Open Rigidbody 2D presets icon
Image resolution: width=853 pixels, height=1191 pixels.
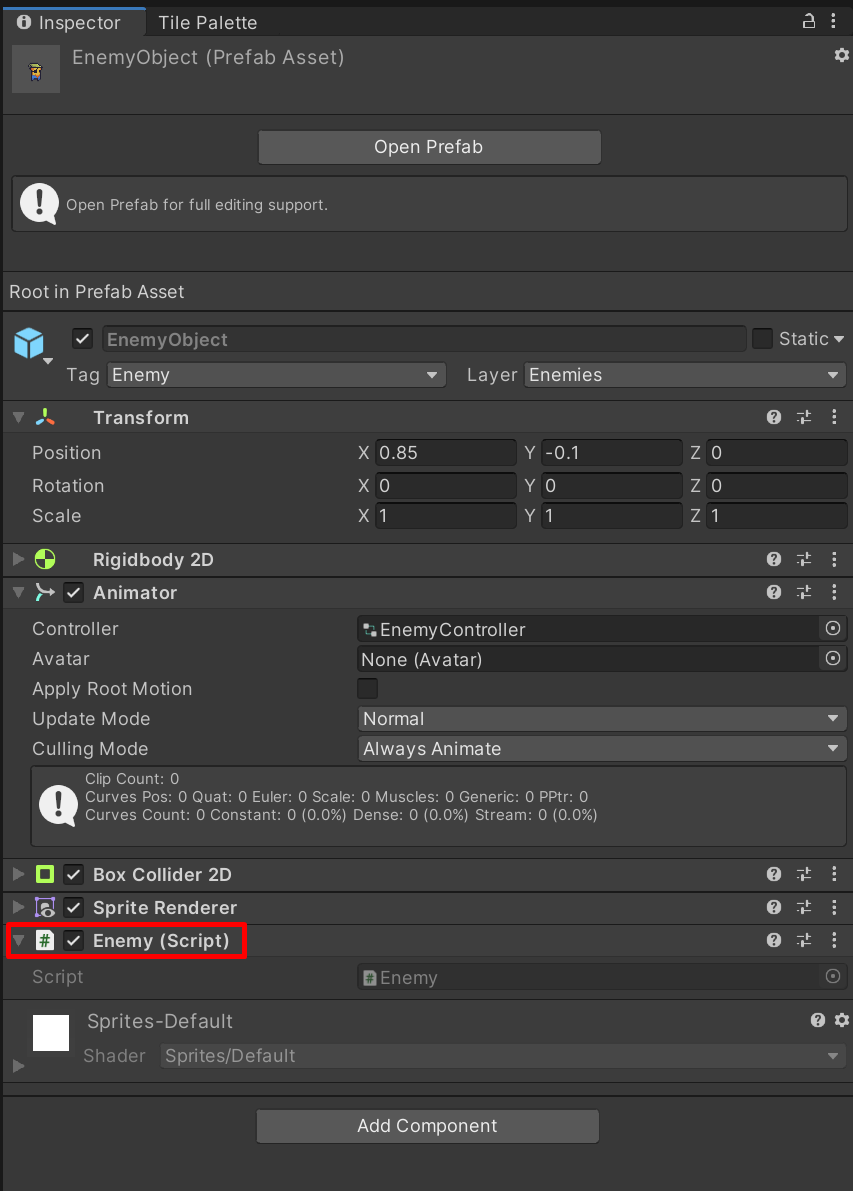[x=804, y=559]
